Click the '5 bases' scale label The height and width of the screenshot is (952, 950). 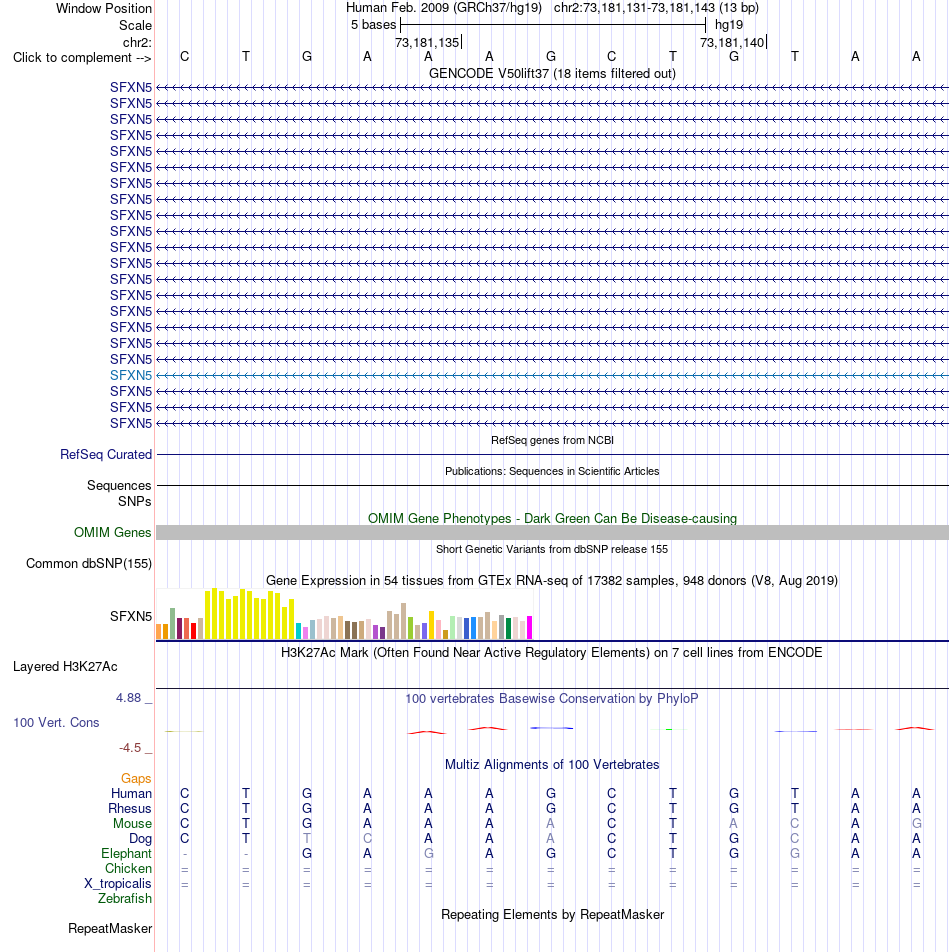click(373, 25)
